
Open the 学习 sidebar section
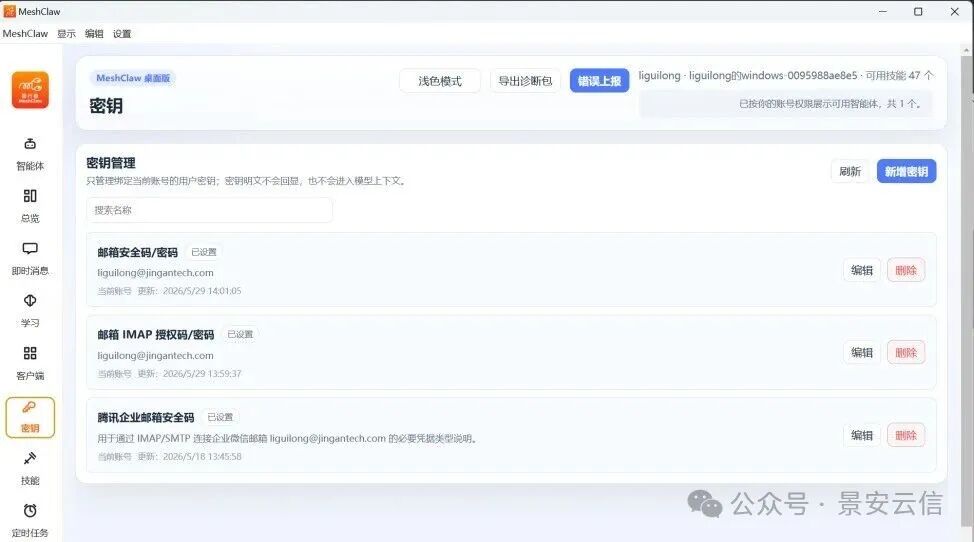(30, 311)
